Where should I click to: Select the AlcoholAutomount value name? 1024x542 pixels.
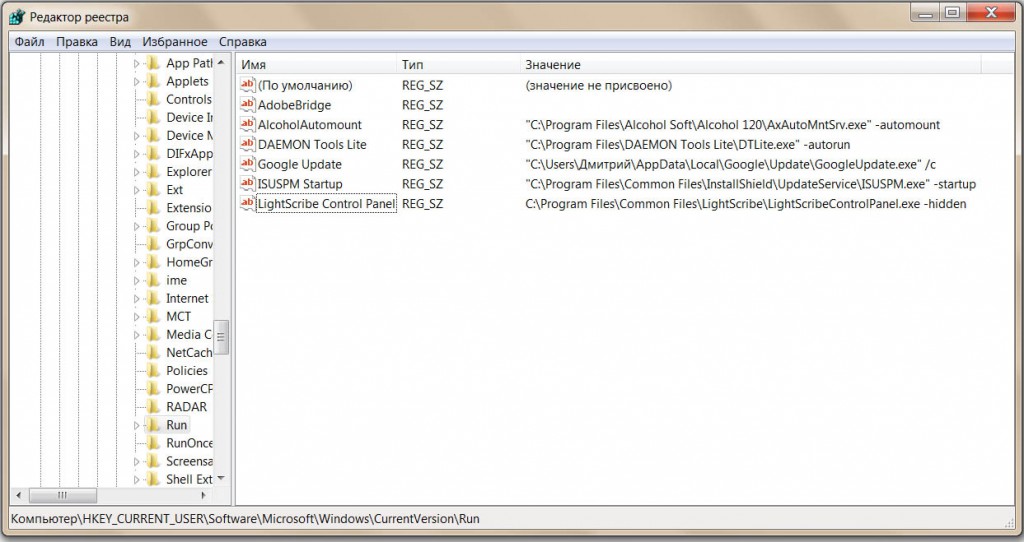click(x=310, y=125)
